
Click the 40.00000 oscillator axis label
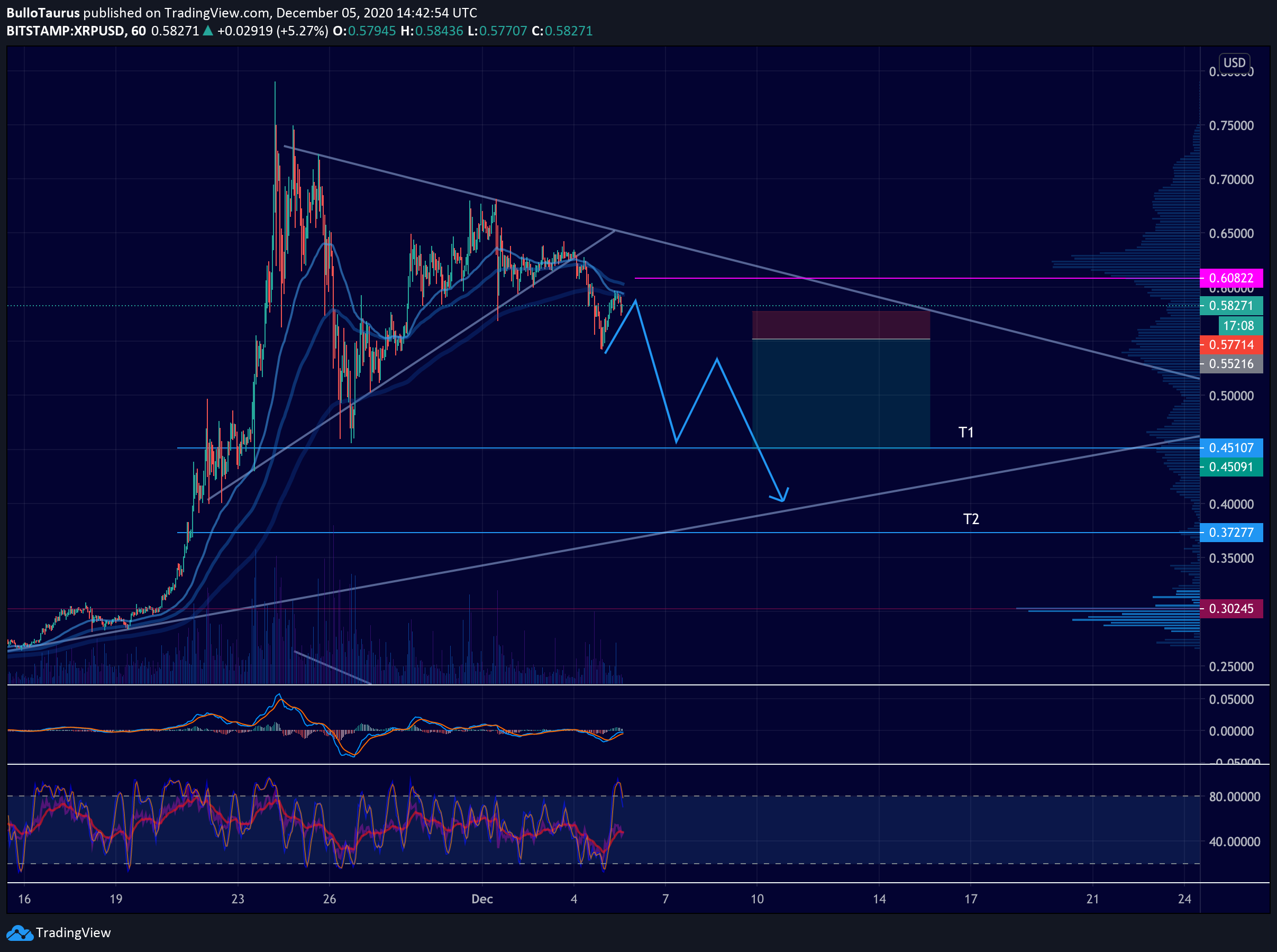pos(1235,842)
